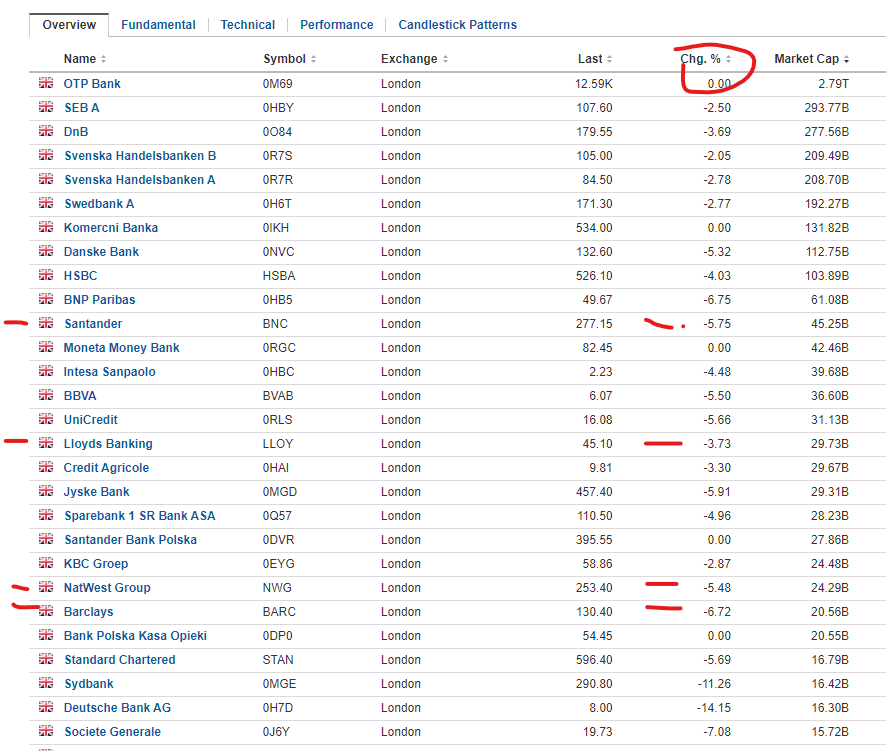Open Bank Polska Kasa Opieki link
This screenshot has width=886, height=751.
pyautogui.click(x=135, y=636)
